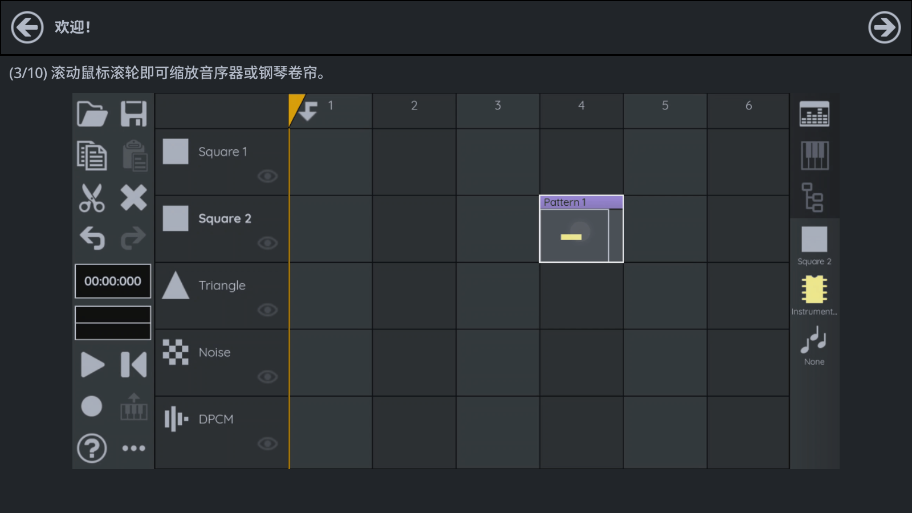Open more options via three dots
Image resolution: width=912 pixels, height=513 pixels.
tap(134, 448)
